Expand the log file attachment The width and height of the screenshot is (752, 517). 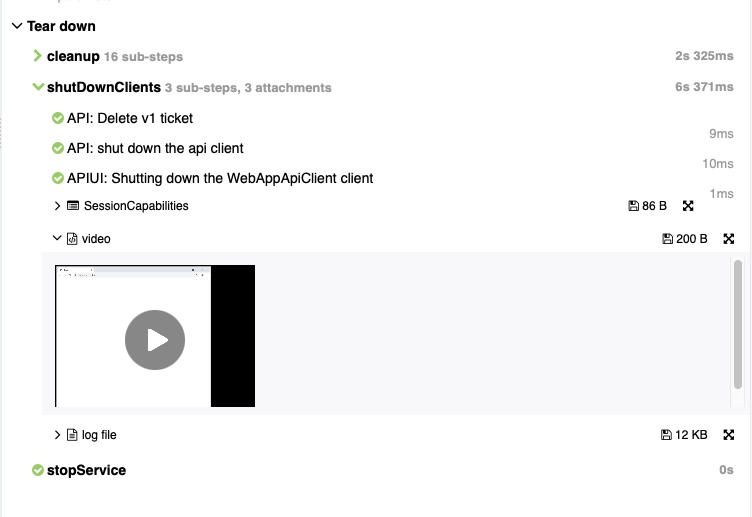click(57, 435)
